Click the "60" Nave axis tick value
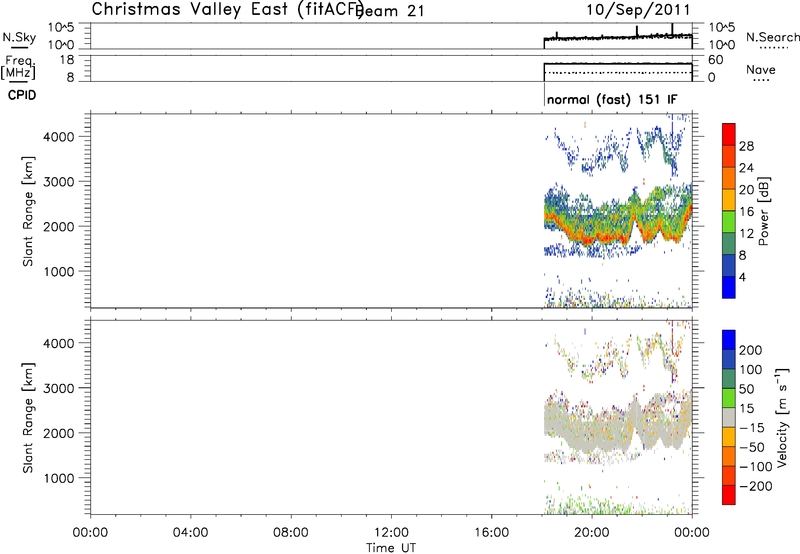The width and height of the screenshot is (800, 554). click(715, 60)
